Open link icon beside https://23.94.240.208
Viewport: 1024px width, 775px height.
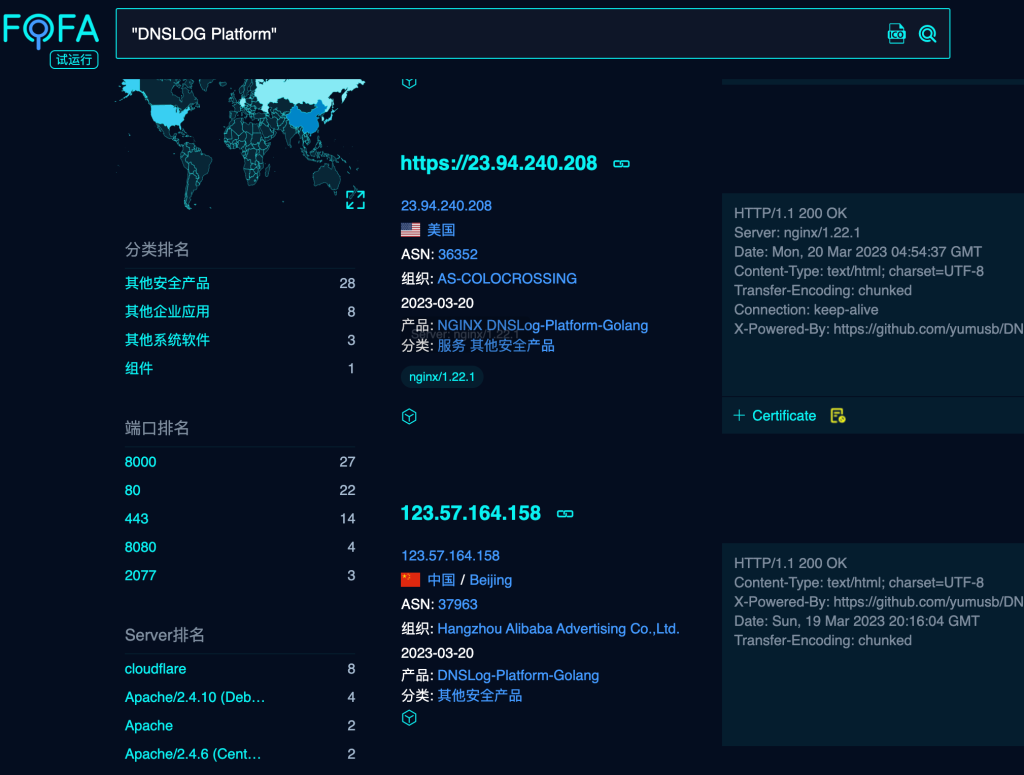(x=621, y=164)
